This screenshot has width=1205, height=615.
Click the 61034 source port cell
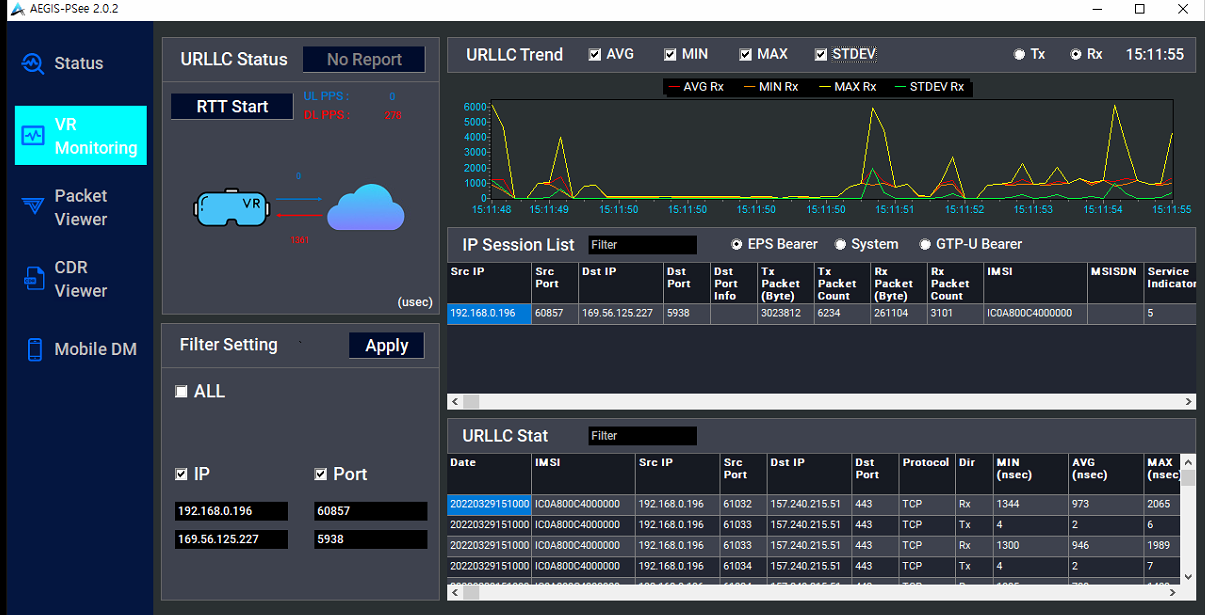point(743,567)
